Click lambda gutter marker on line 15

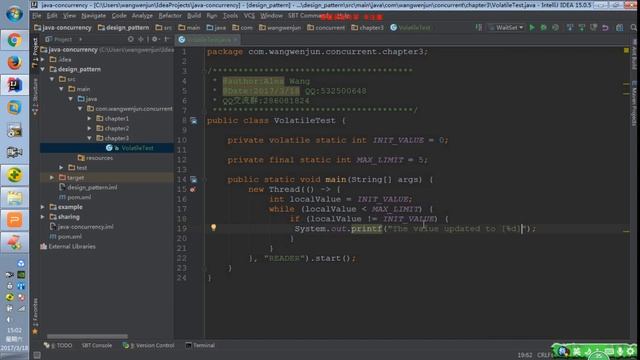(x=193, y=189)
